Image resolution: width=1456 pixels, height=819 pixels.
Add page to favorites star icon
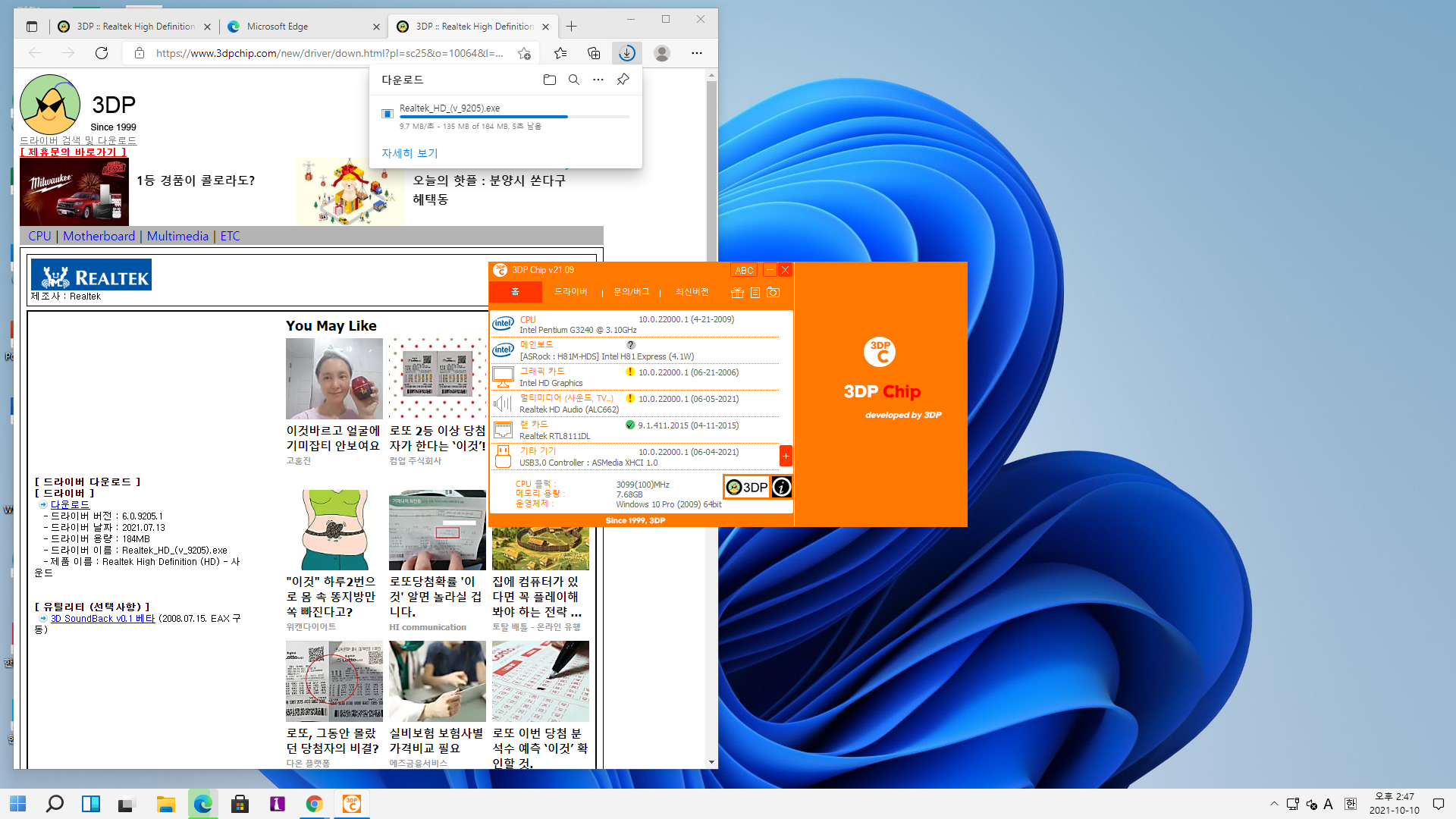tap(524, 53)
